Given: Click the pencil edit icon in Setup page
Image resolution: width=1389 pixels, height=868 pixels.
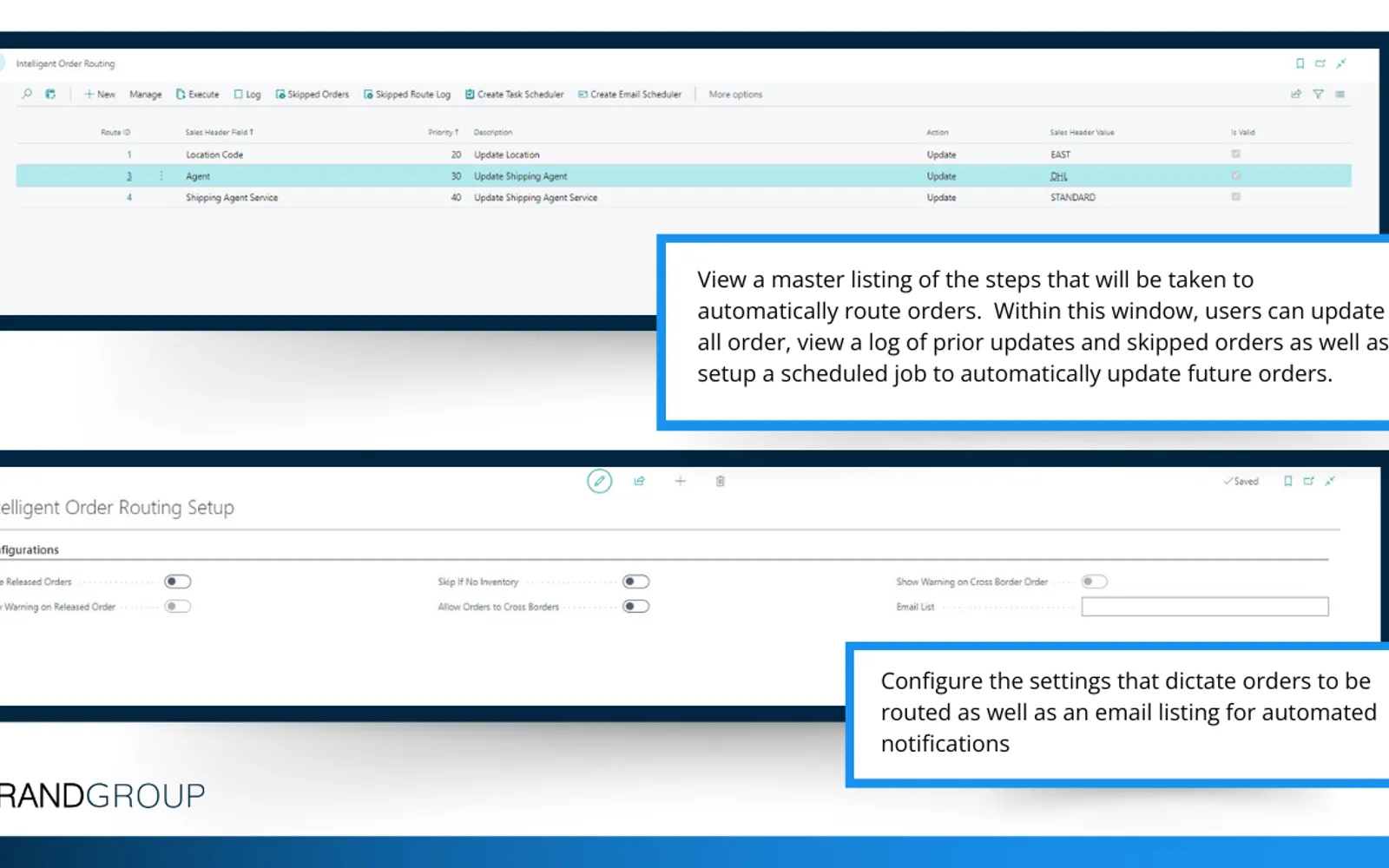Looking at the screenshot, I should (599, 481).
